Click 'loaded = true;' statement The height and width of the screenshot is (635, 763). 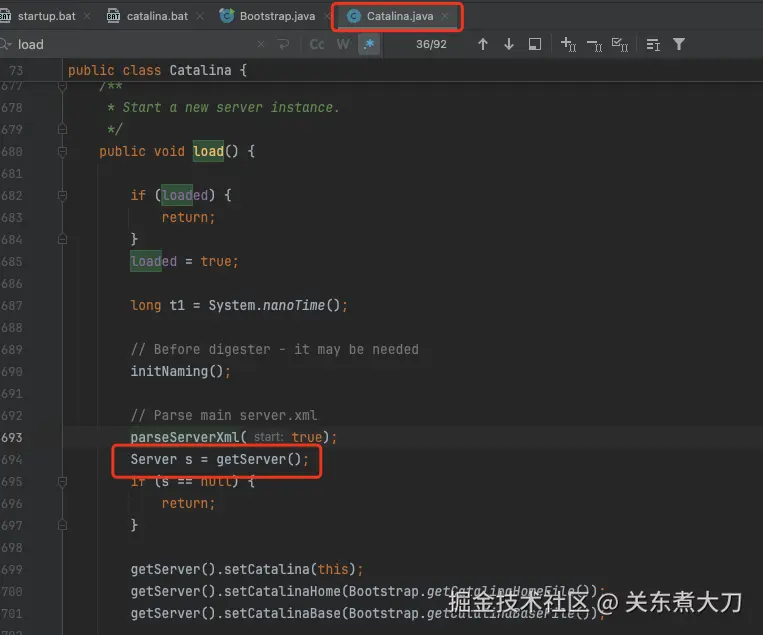[x=184, y=261]
